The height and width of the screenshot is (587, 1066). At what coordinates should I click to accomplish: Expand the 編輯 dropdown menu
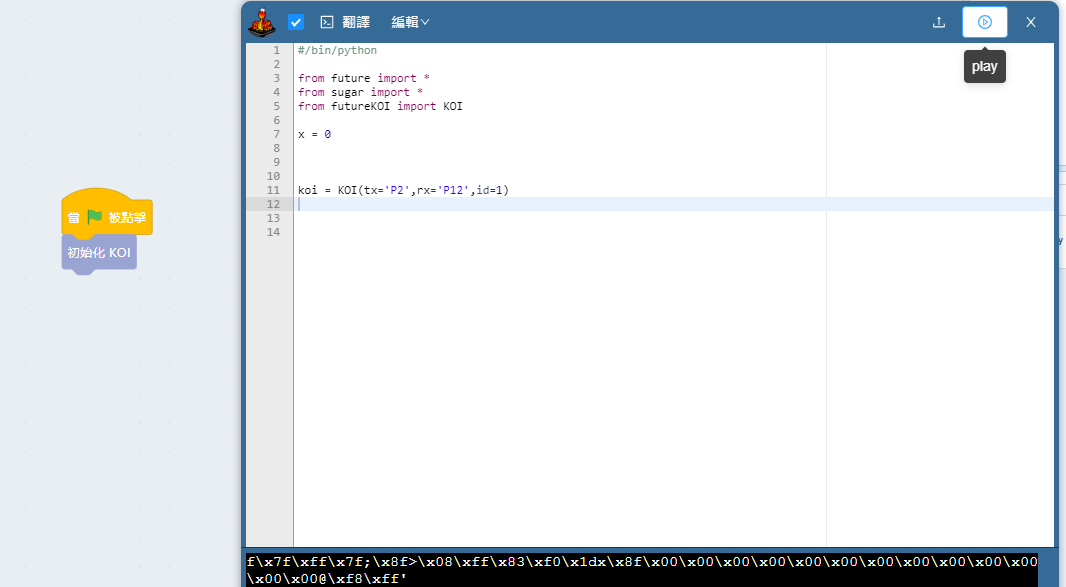tap(410, 22)
